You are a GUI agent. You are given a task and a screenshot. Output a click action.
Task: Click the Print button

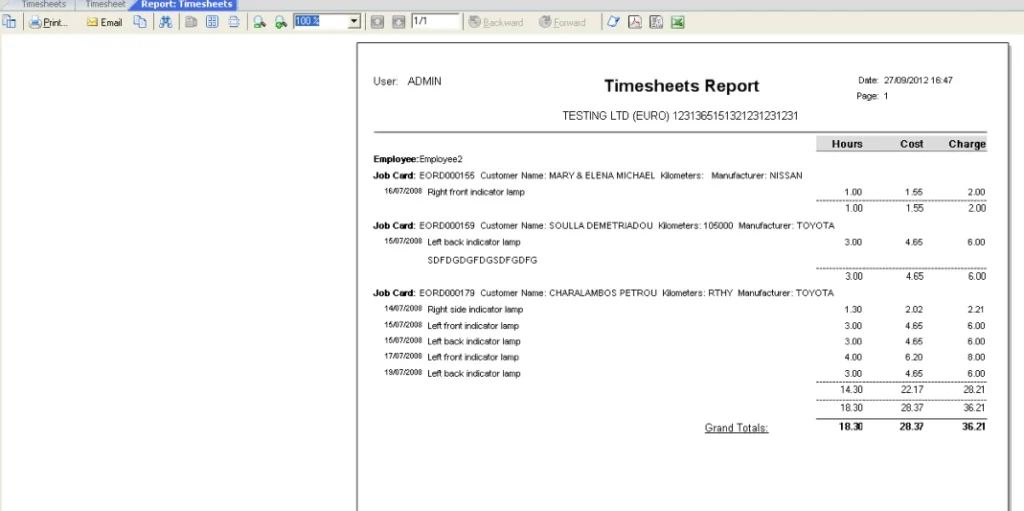pyautogui.click(x=48, y=22)
